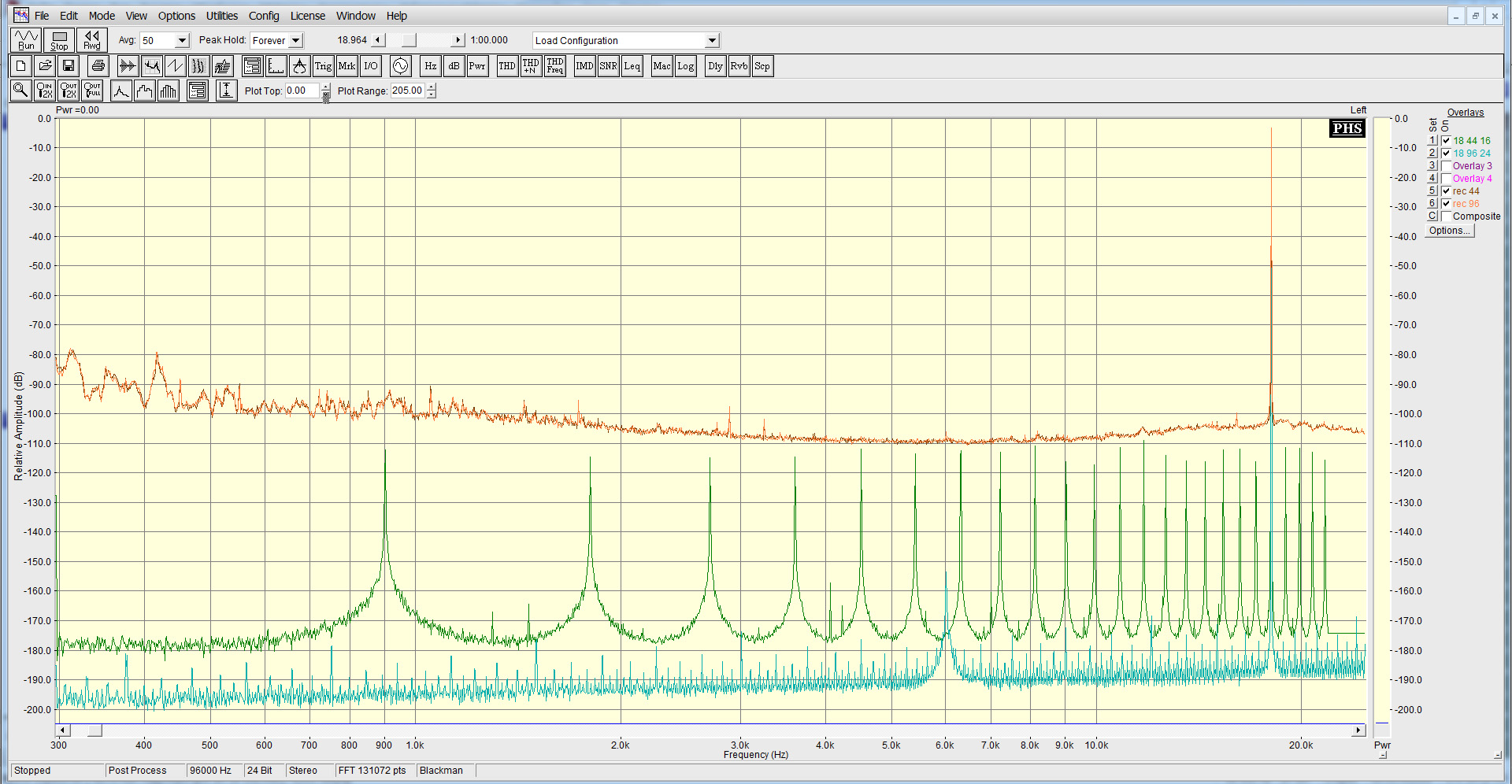
Task: Uncheck the '18 44 16' overlay checkbox
Action: [1446, 141]
